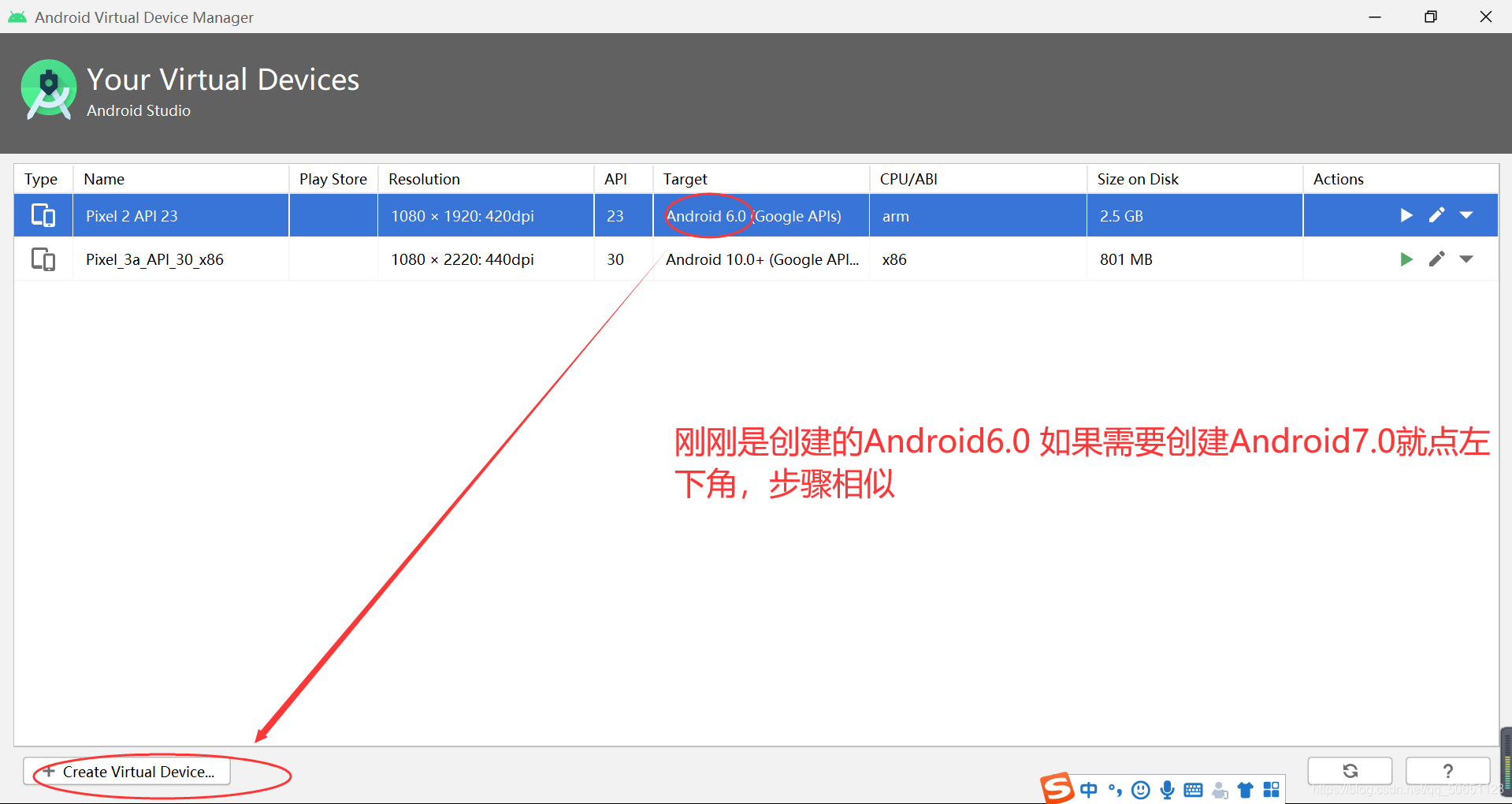This screenshot has height=804, width=1512.
Task: Refresh the virtual device list
Action: click(x=1350, y=771)
